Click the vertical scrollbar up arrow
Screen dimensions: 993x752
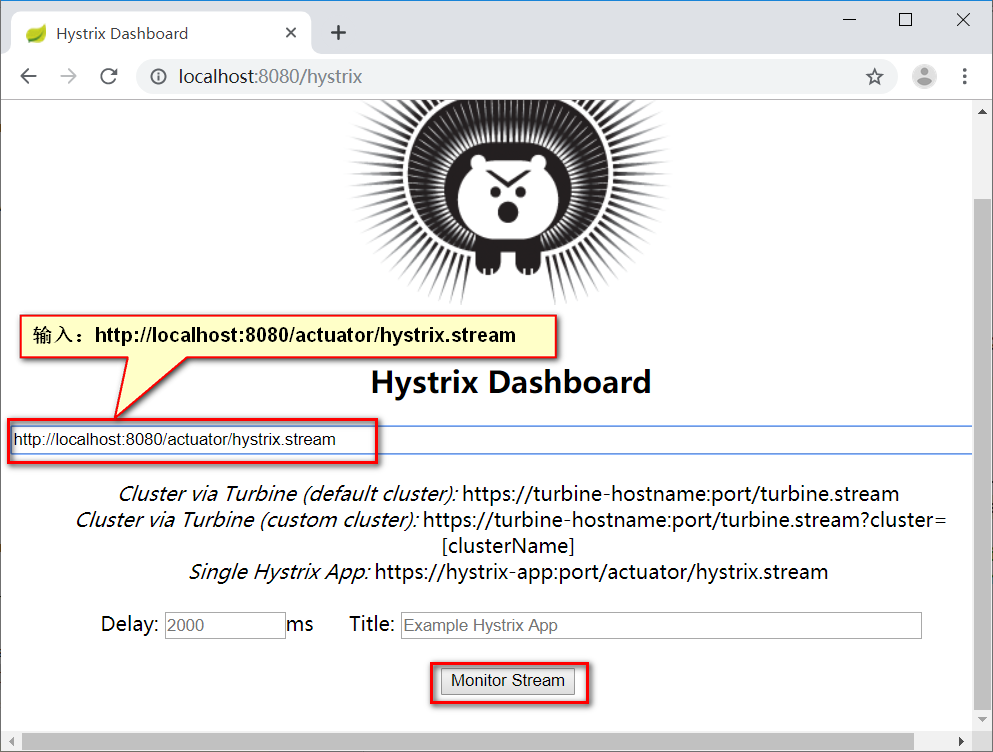click(x=982, y=112)
